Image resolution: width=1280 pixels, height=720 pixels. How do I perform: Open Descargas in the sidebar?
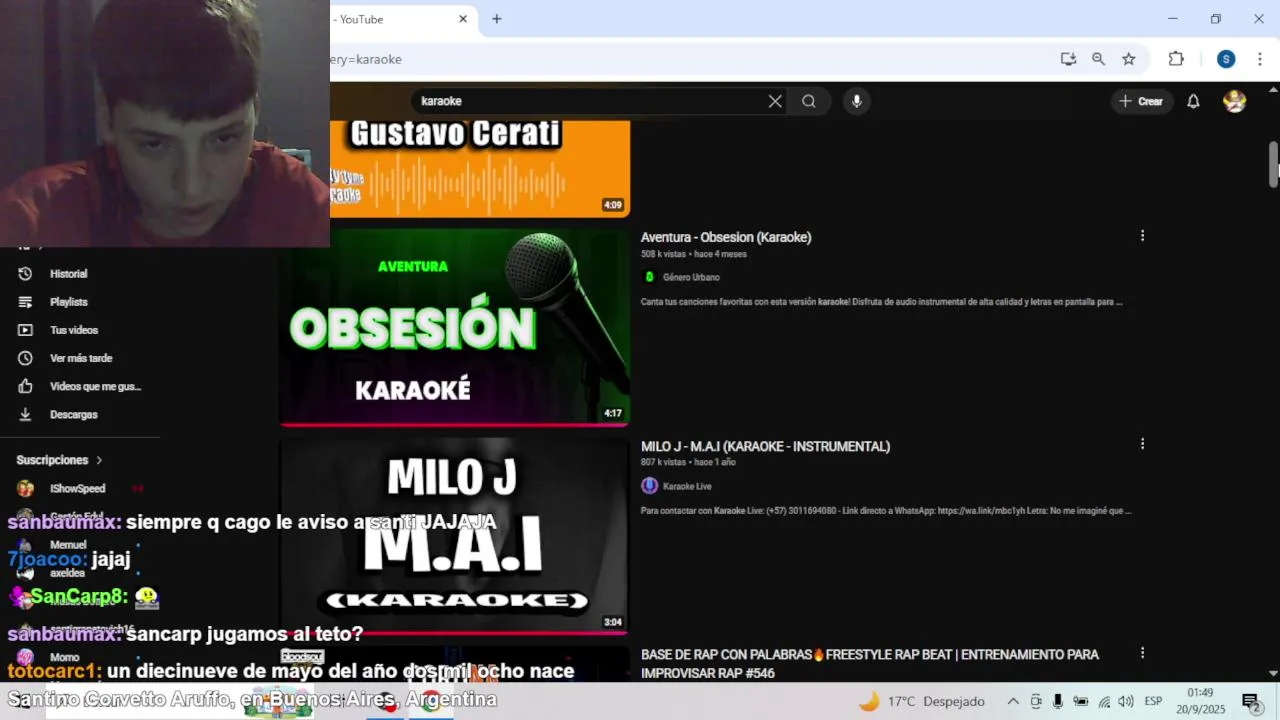[73, 414]
